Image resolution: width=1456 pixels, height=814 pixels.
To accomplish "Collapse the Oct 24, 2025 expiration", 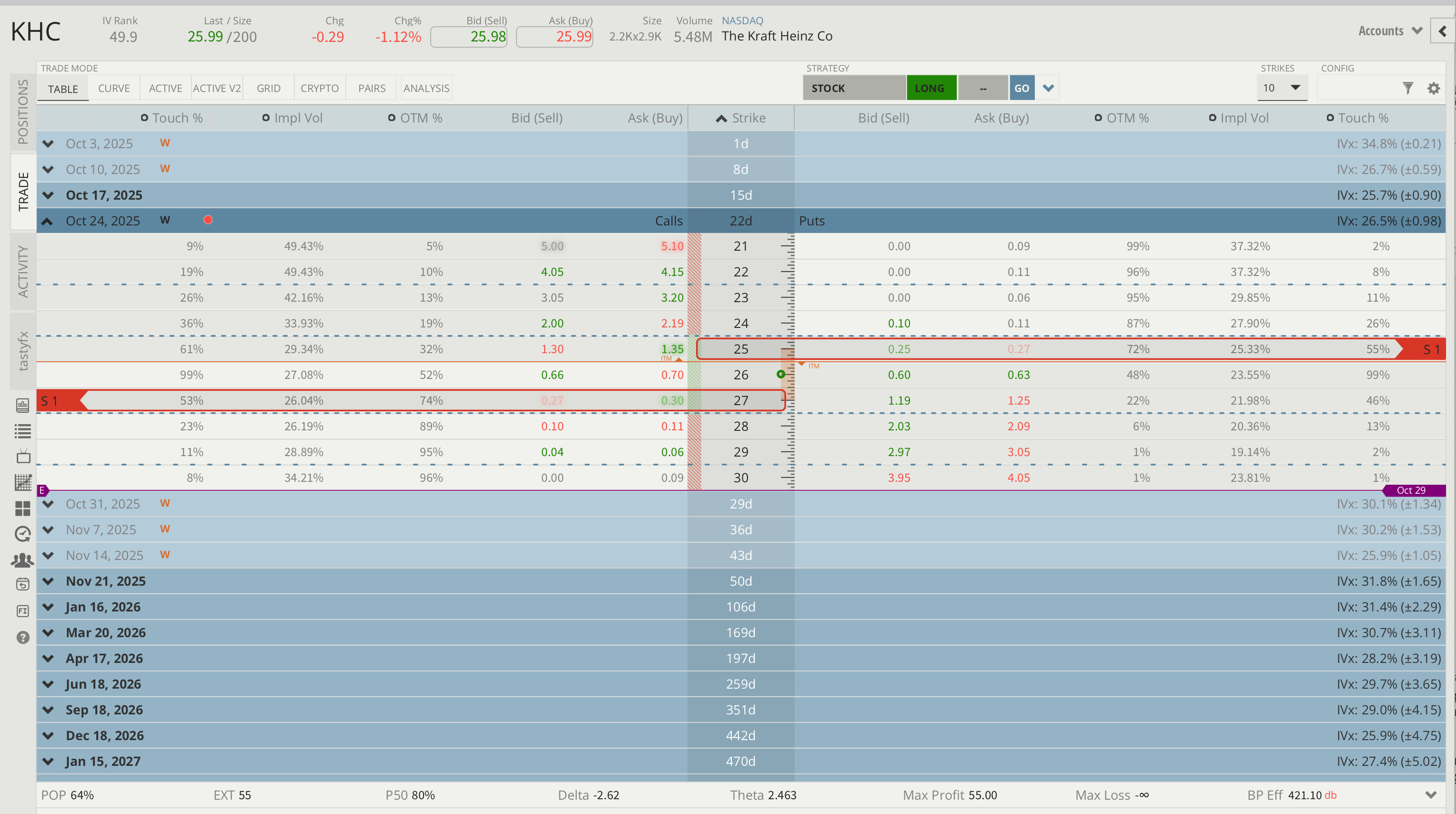I will tap(48, 221).
